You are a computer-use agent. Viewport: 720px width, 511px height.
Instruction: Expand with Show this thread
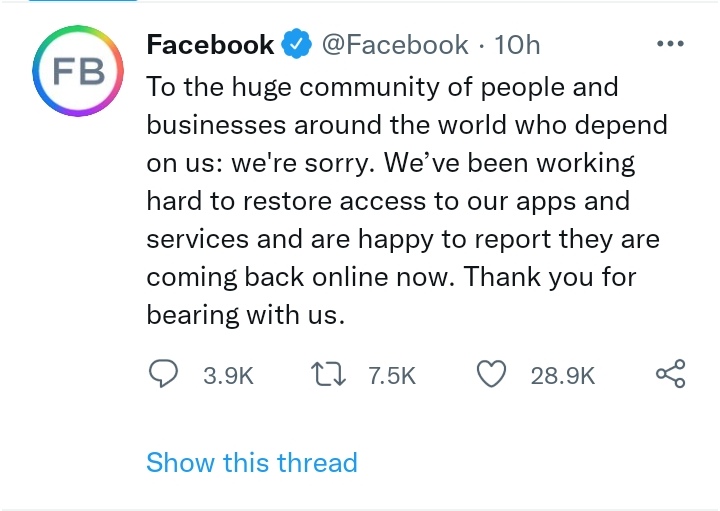(x=251, y=463)
